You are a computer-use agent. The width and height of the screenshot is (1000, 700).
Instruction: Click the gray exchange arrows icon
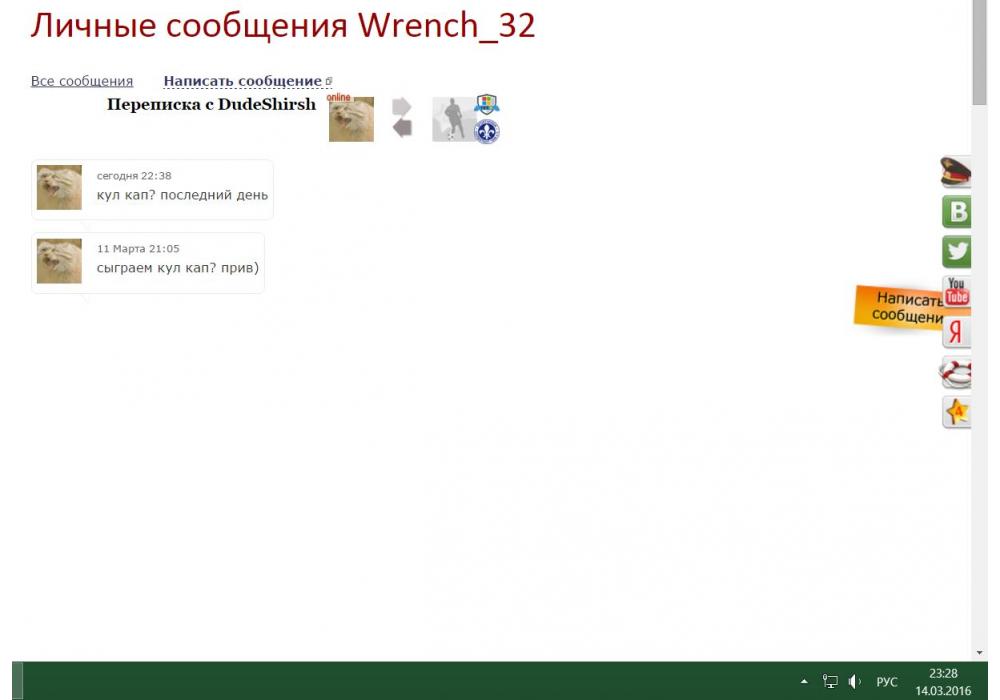pos(402,117)
